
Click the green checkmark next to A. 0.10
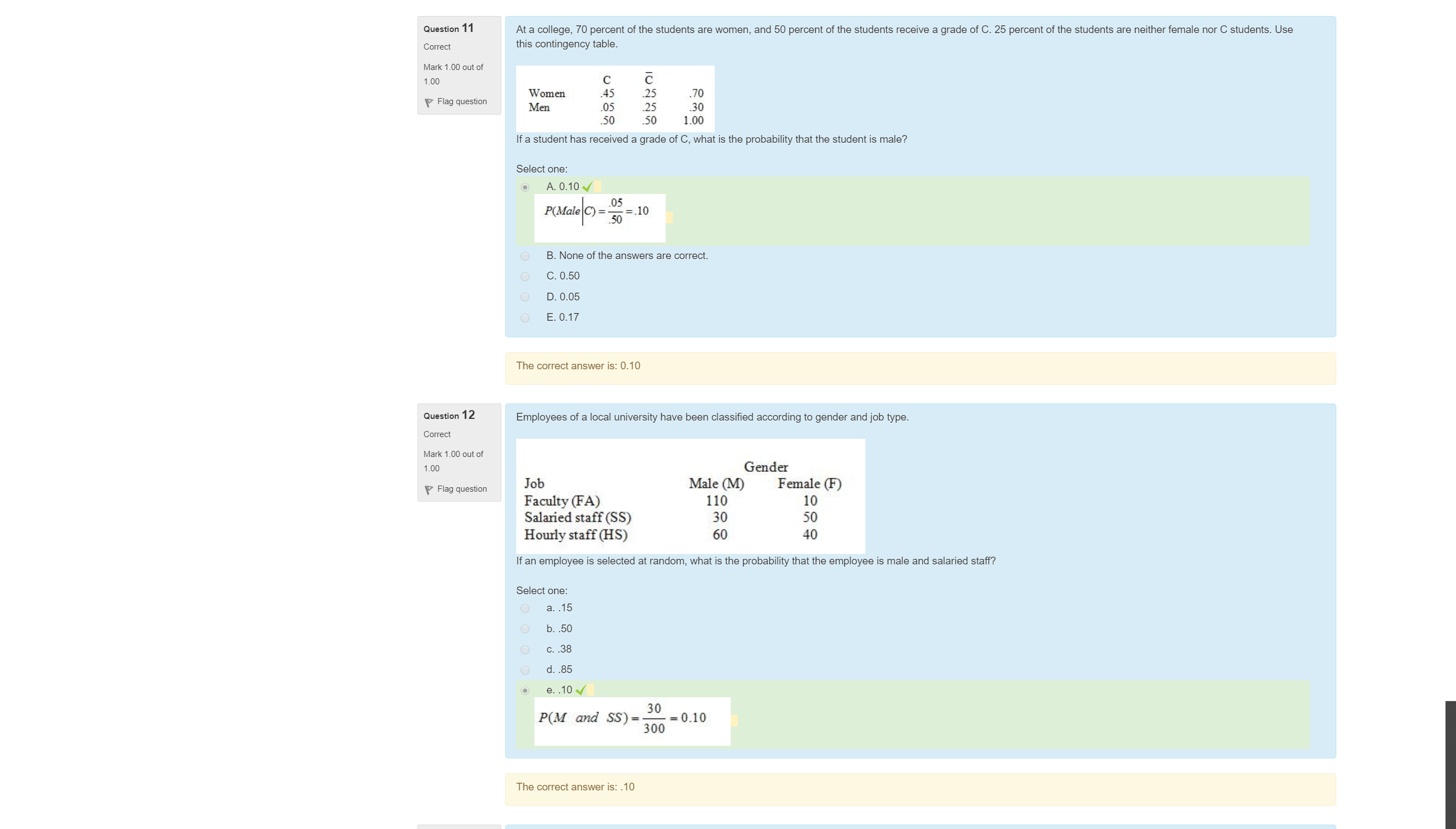point(587,187)
